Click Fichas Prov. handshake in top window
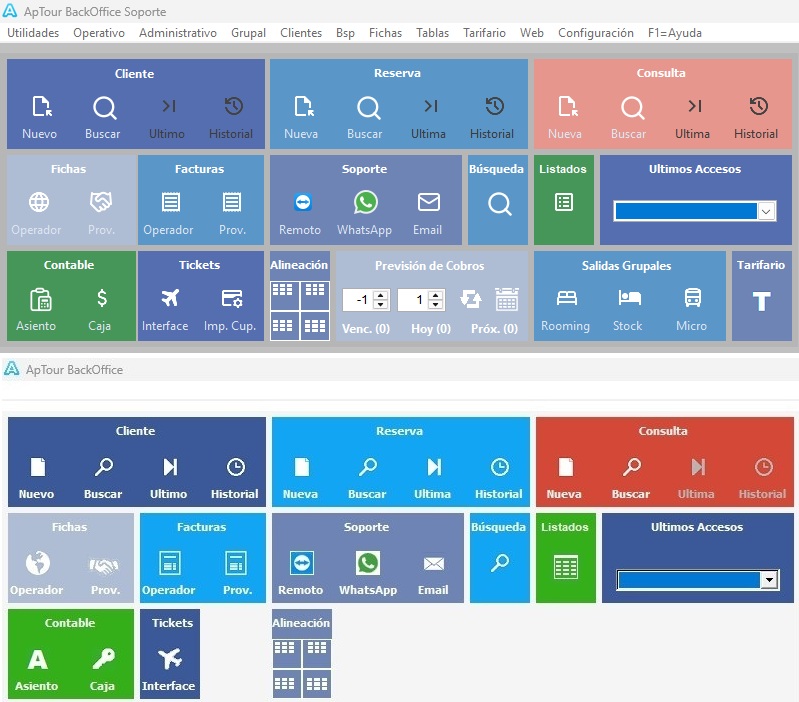The image size is (799, 702). [x=101, y=202]
